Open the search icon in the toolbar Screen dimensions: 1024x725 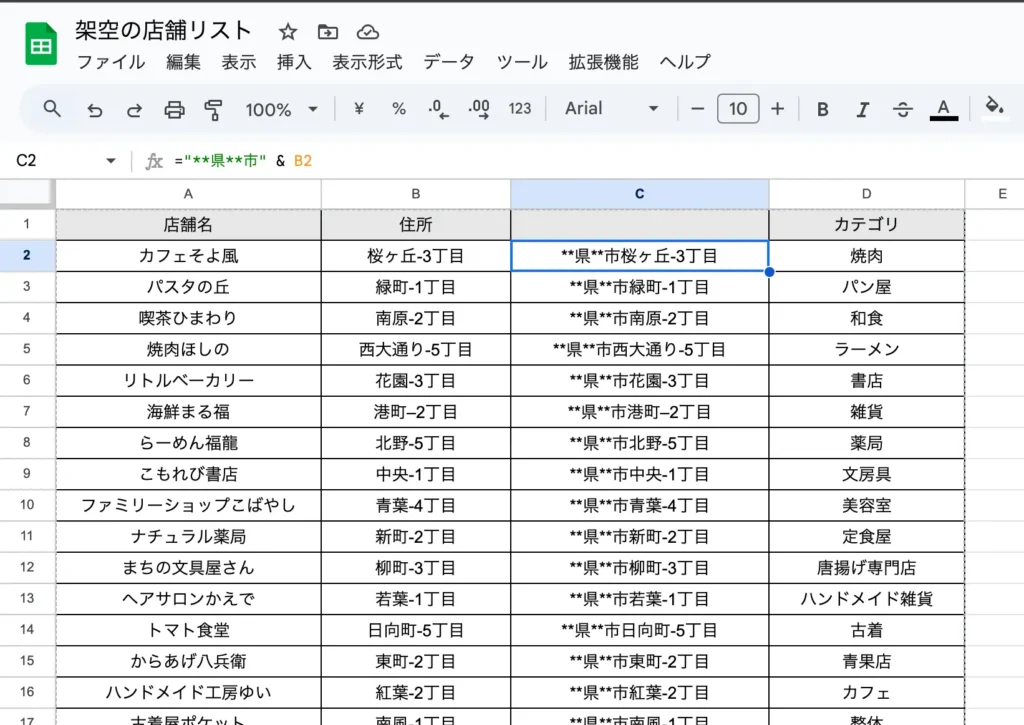(51, 109)
